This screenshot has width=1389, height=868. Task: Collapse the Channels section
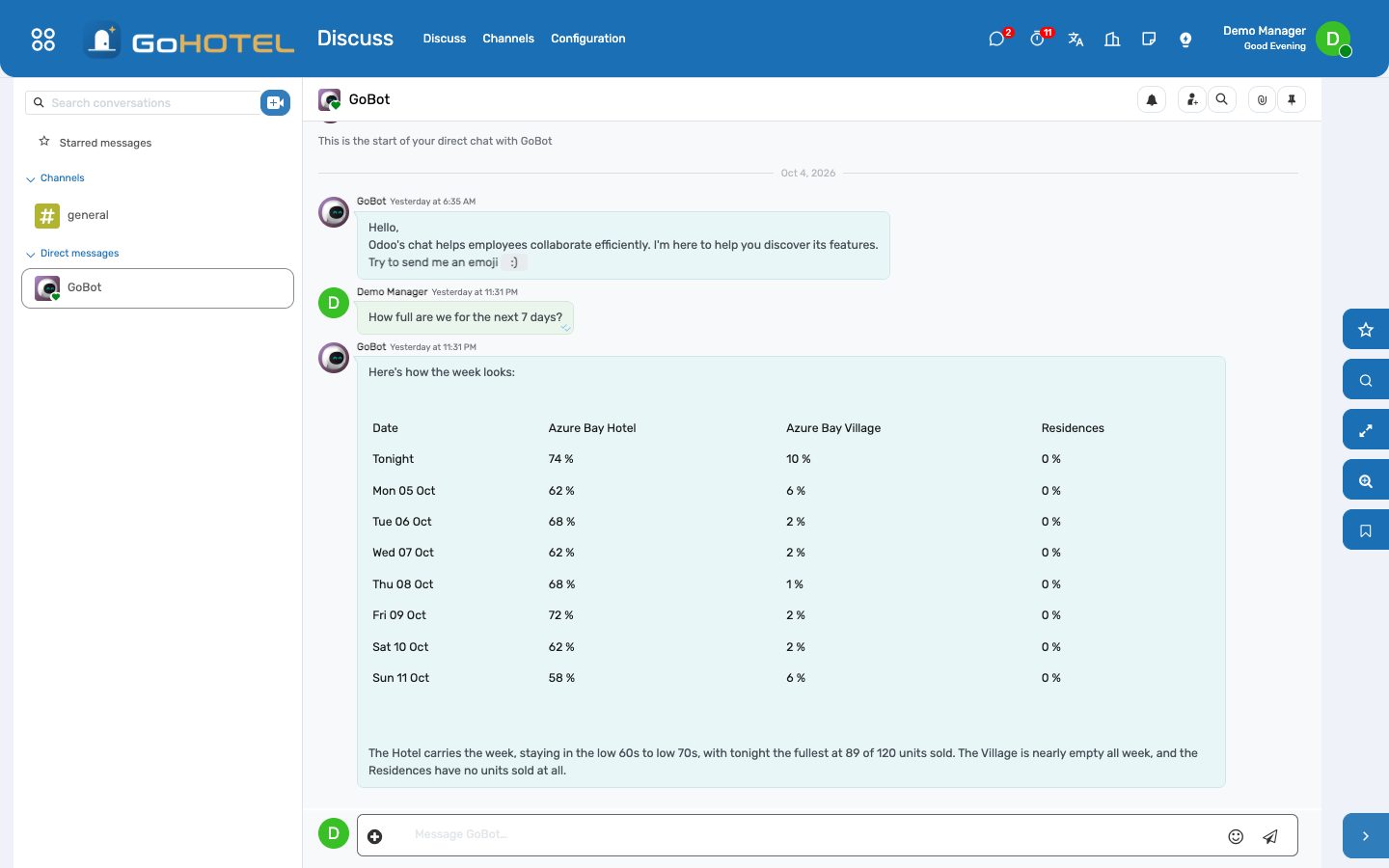(x=55, y=178)
